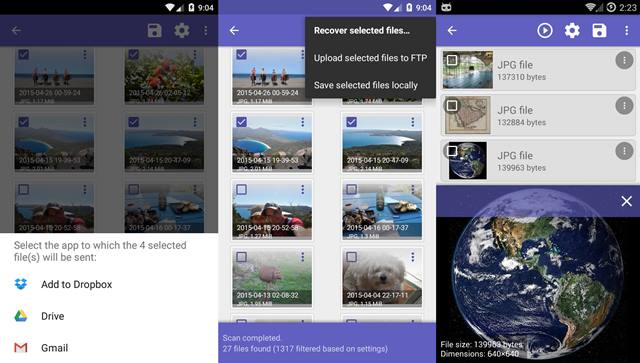The image size is (640, 363).
Task: Click Save selected files locally
Action: (x=366, y=85)
